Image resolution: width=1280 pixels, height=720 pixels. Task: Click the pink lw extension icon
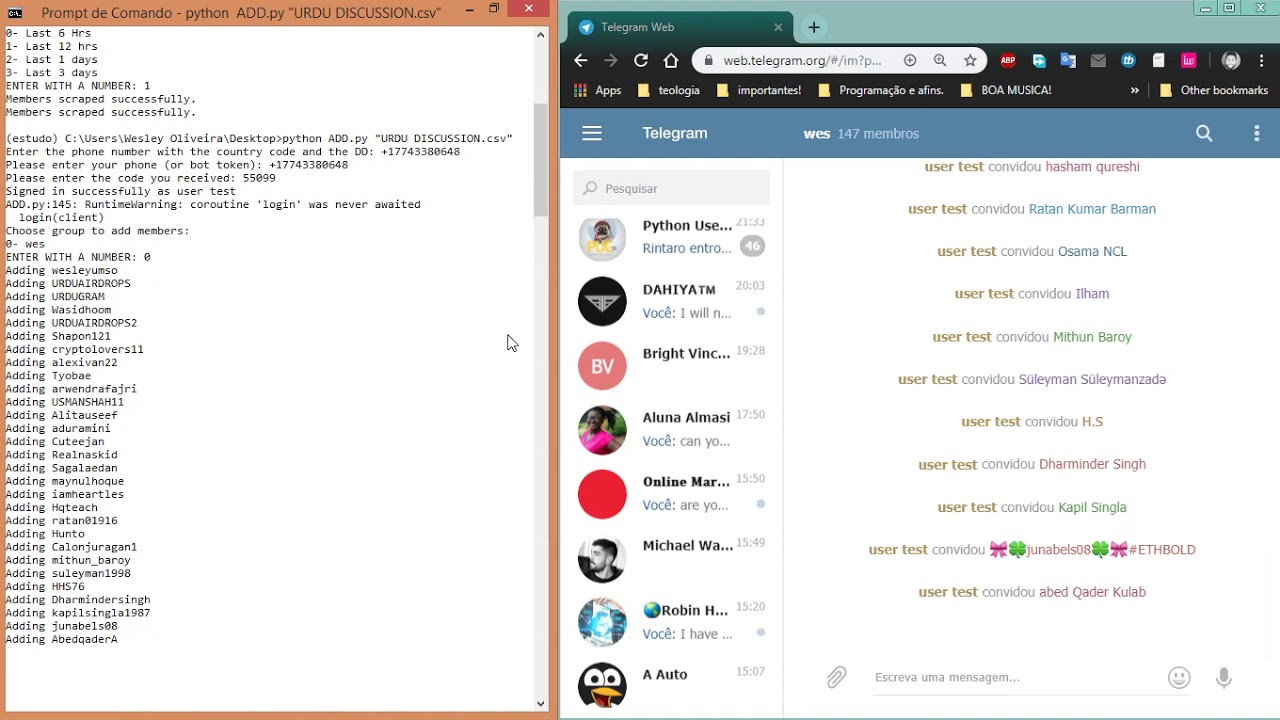click(1189, 60)
